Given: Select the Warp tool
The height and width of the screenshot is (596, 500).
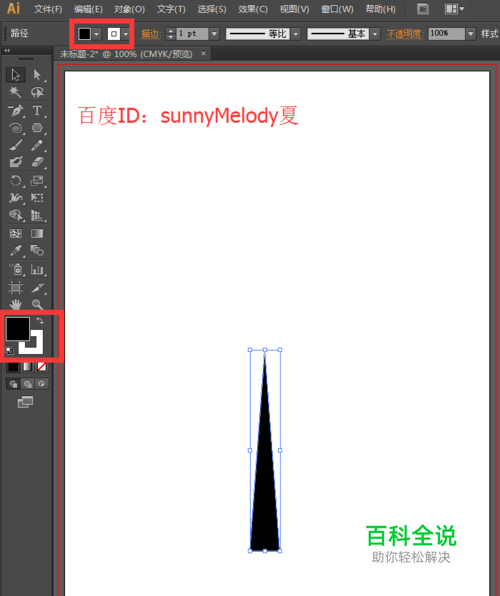Looking at the screenshot, I should pyautogui.click(x=16, y=198).
